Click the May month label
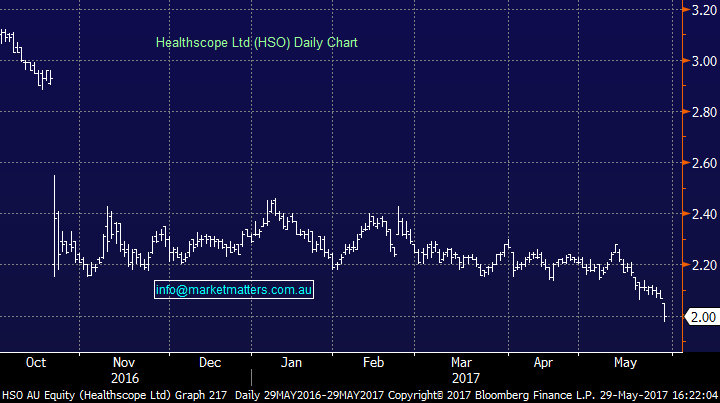 625,363
